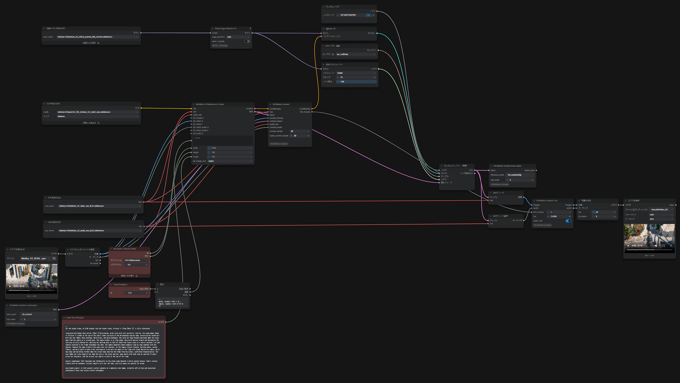
Task: Toggle allow_compile in Patch Sage Attention KJ
Action: [247, 41]
